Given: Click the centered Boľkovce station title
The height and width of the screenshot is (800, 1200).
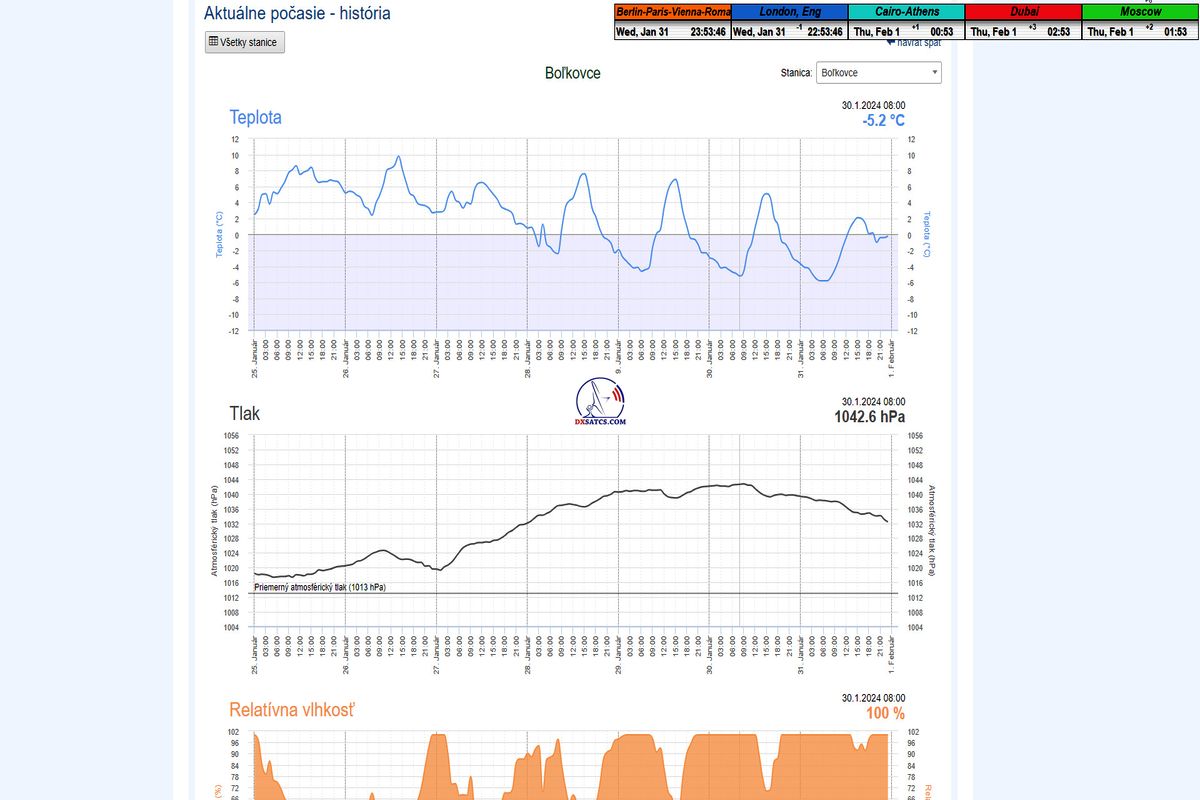Looking at the screenshot, I should pyautogui.click(x=572, y=73).
